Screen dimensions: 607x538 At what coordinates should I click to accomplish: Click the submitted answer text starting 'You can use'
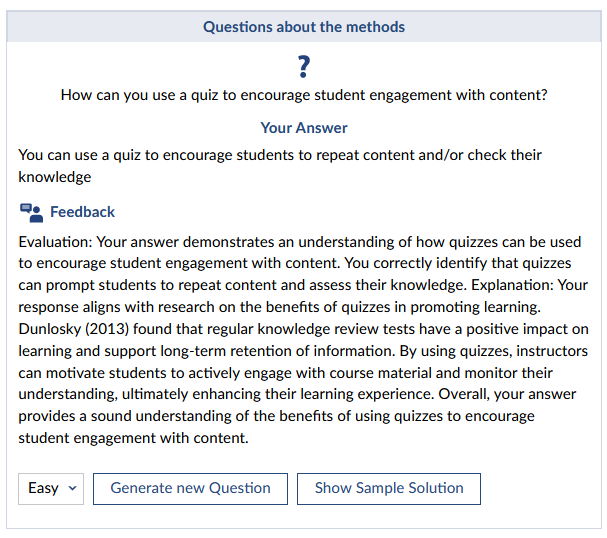(x=280, y=166)
